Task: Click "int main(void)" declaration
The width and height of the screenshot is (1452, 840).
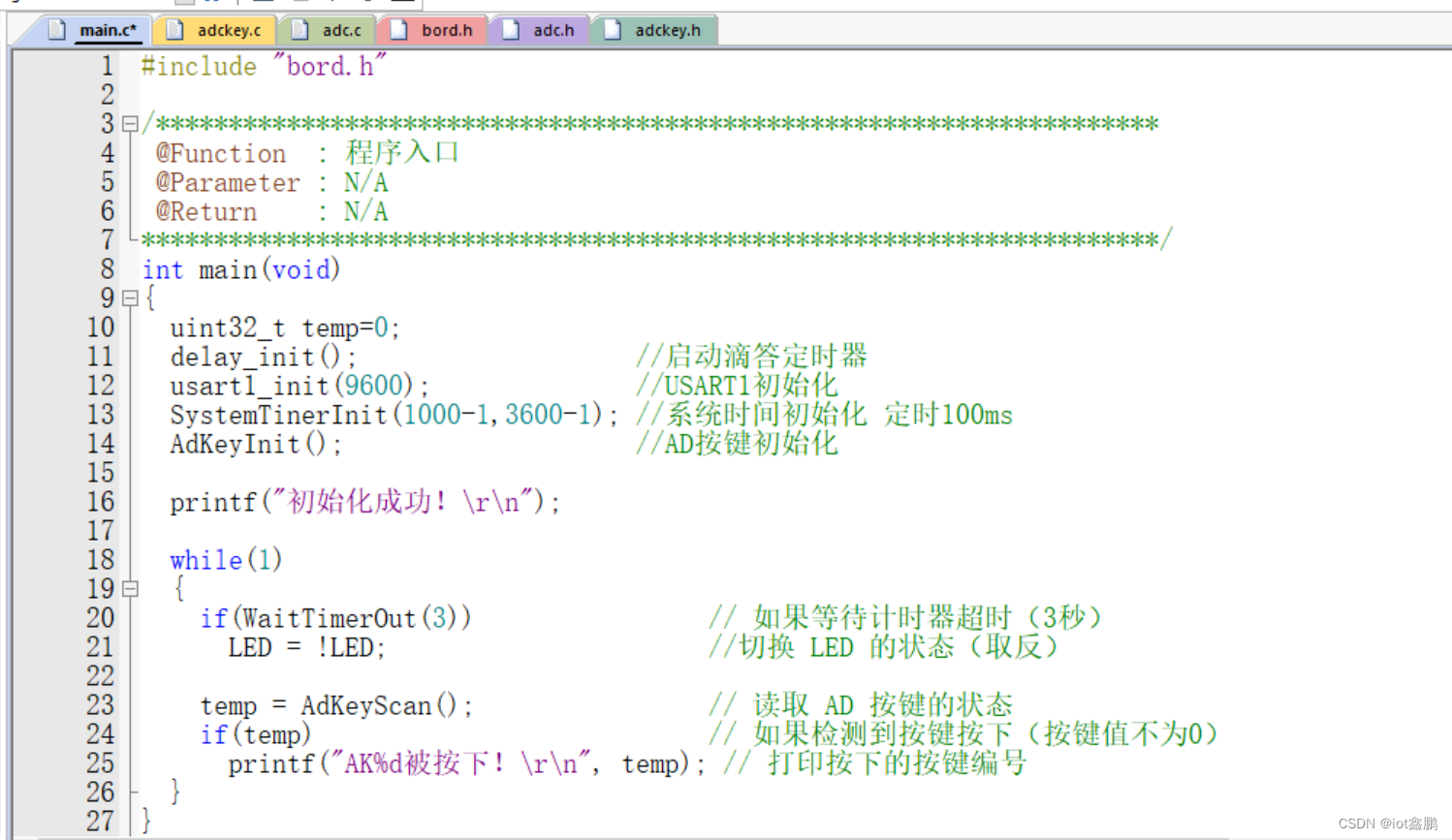Action: [x=241, y=269]
